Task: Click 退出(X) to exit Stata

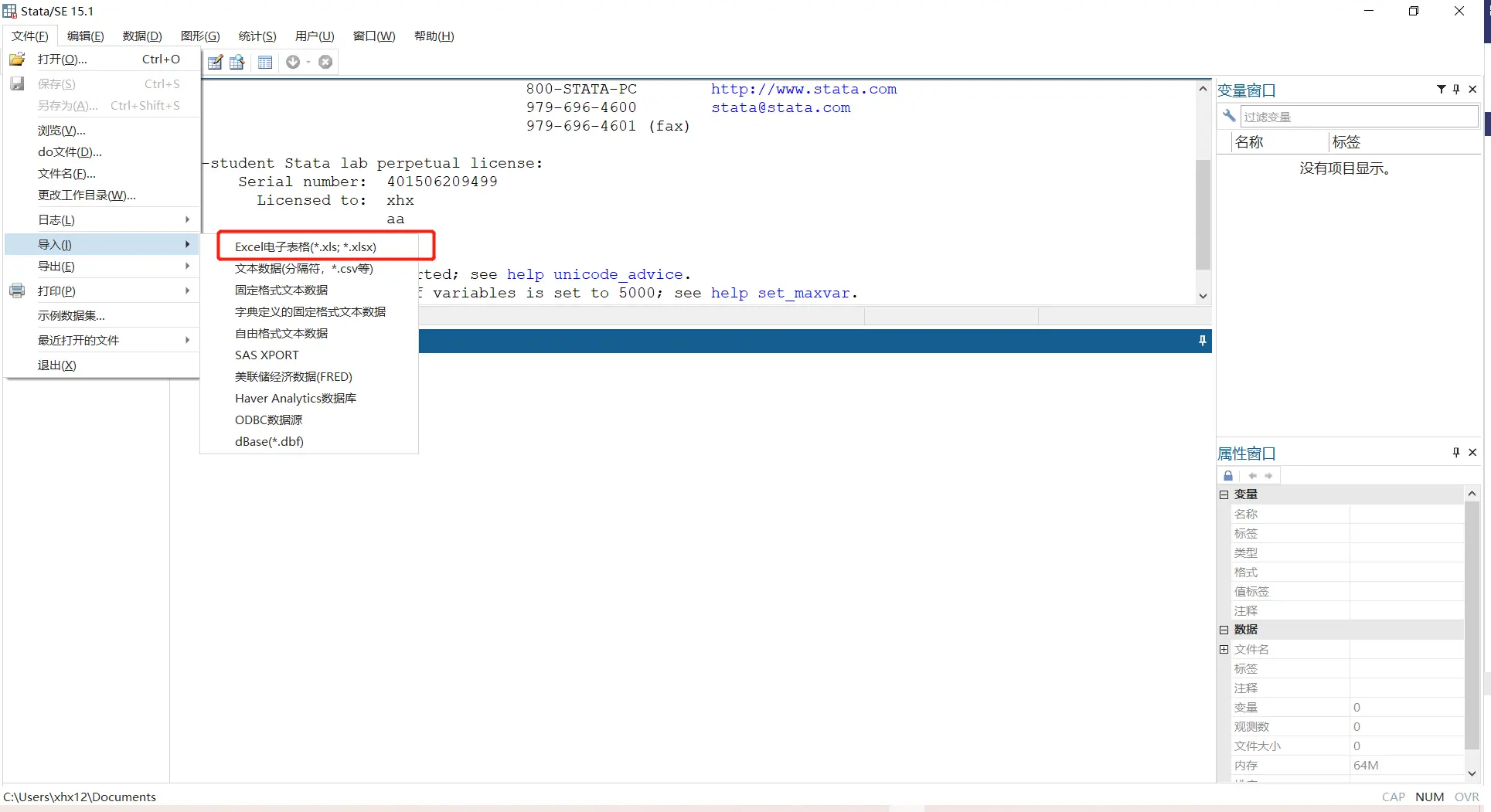Action: (102, 365)
